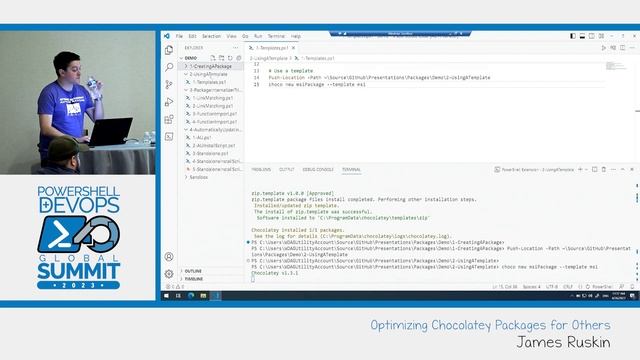Click the line and column status indicator
The width and height of the screenshot is (640, 360).
[505, 287]
